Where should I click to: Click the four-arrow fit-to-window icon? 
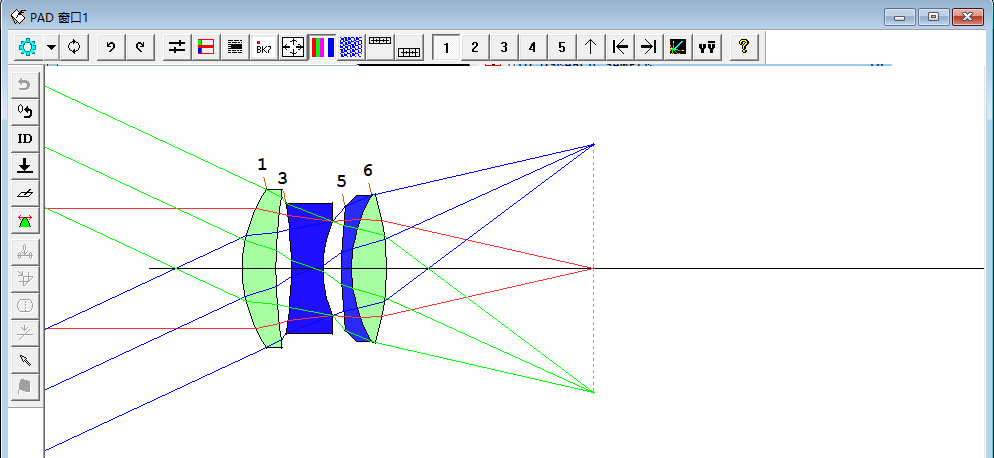tap(293, 47)
